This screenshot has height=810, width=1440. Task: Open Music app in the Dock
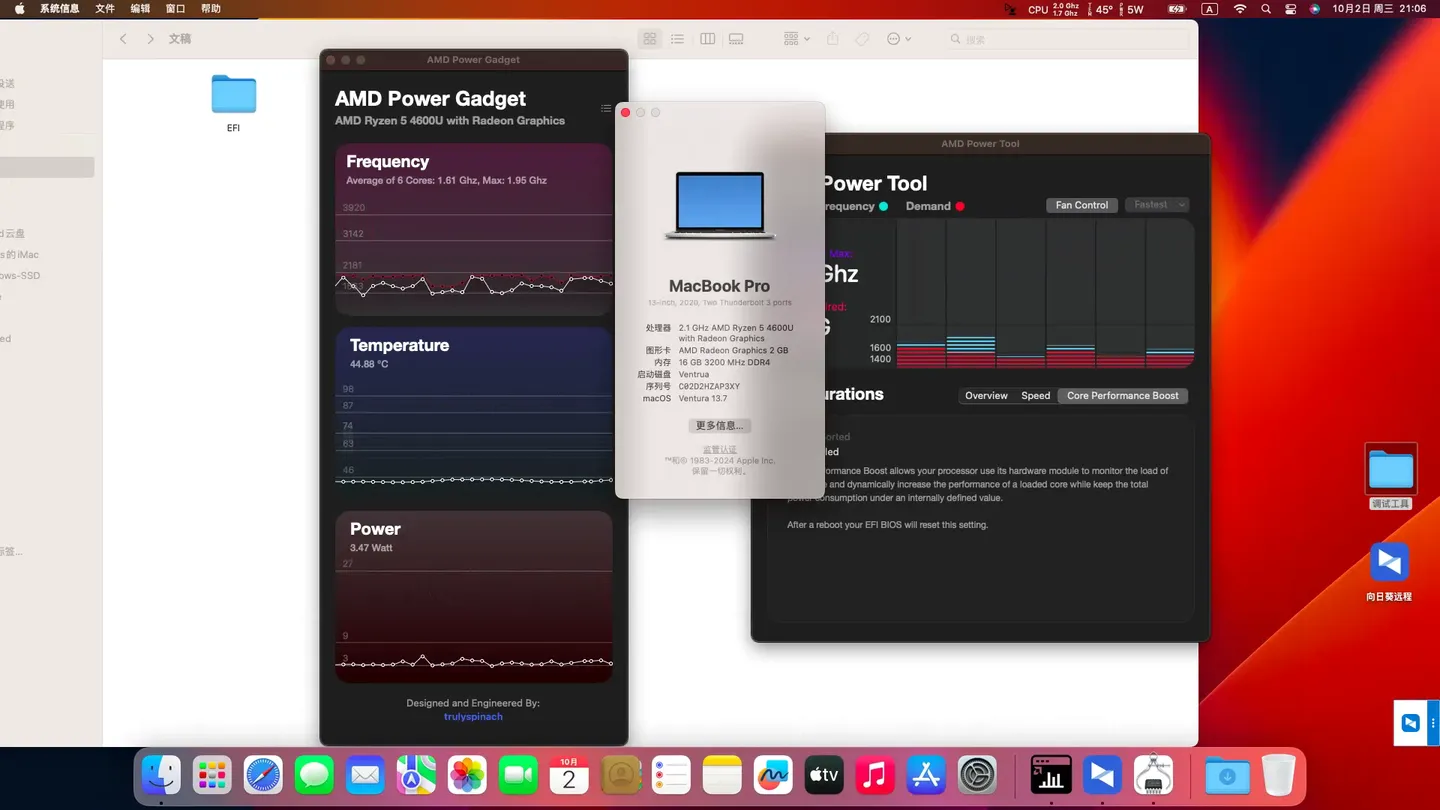[875, 775]
